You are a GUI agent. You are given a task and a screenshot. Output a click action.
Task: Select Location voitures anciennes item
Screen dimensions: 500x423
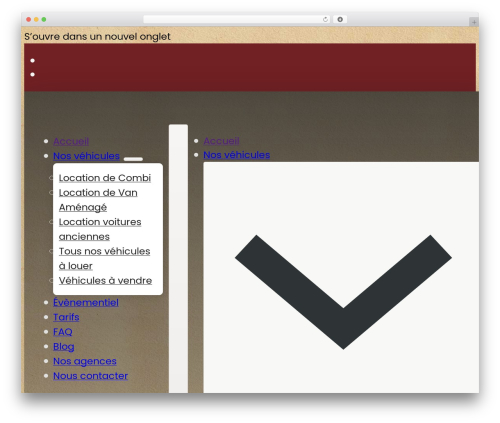click(100, 229)
